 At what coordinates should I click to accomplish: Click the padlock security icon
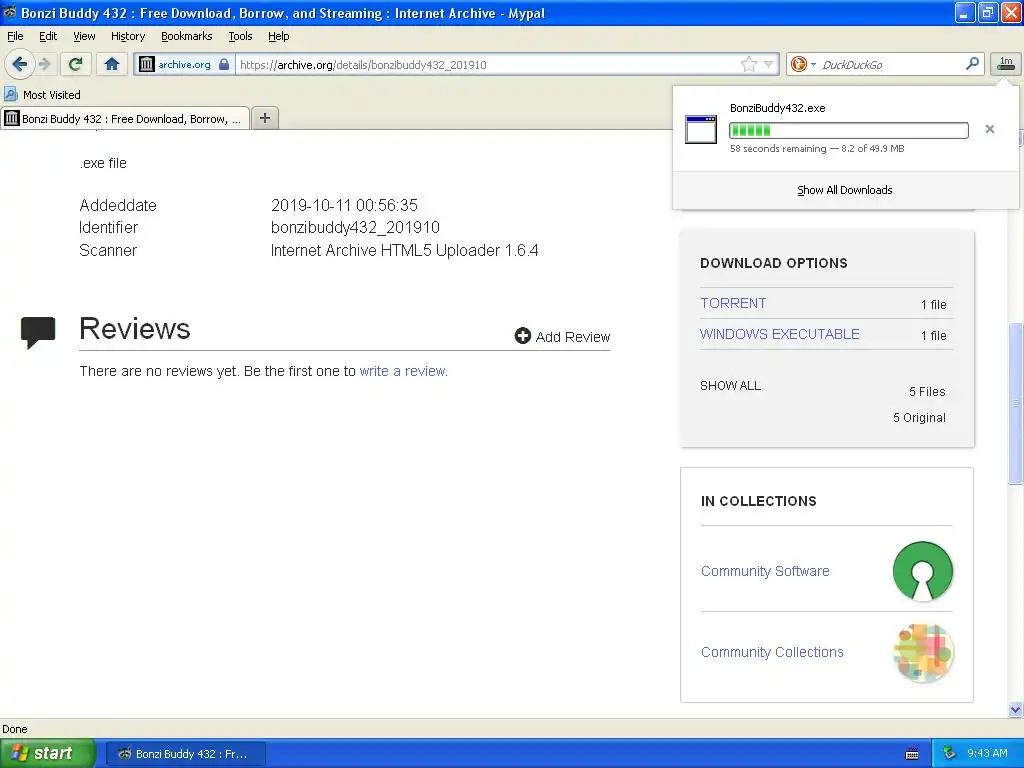coord(224,64)
